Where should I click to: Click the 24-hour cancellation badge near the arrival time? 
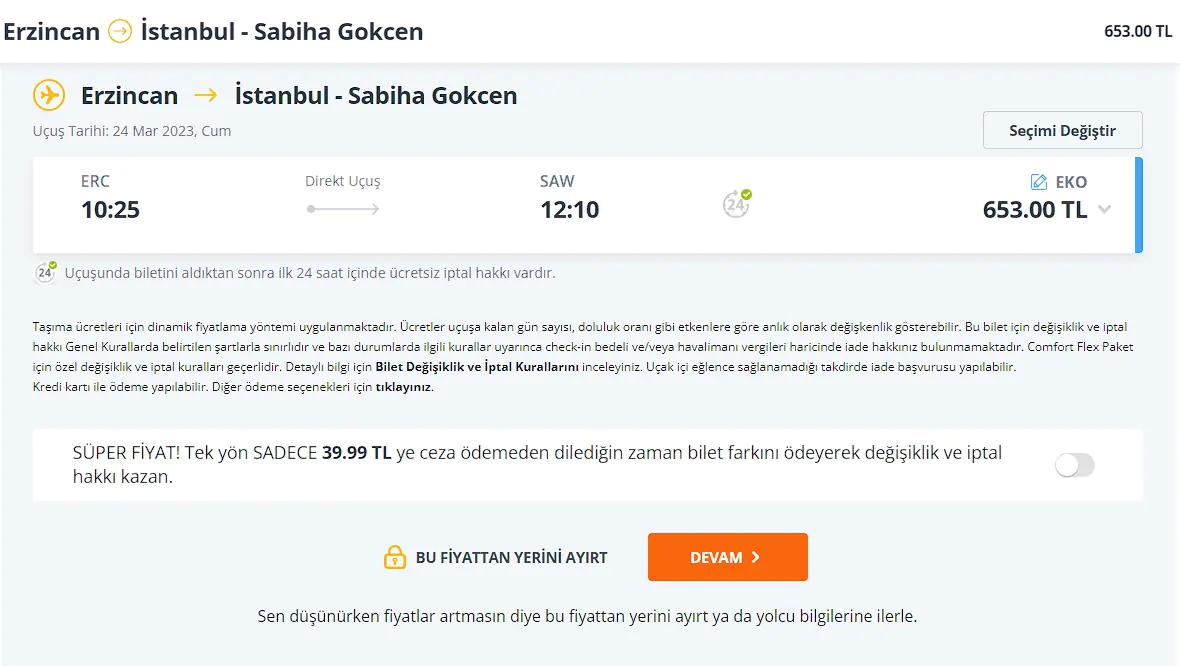[x=735, y=203]
